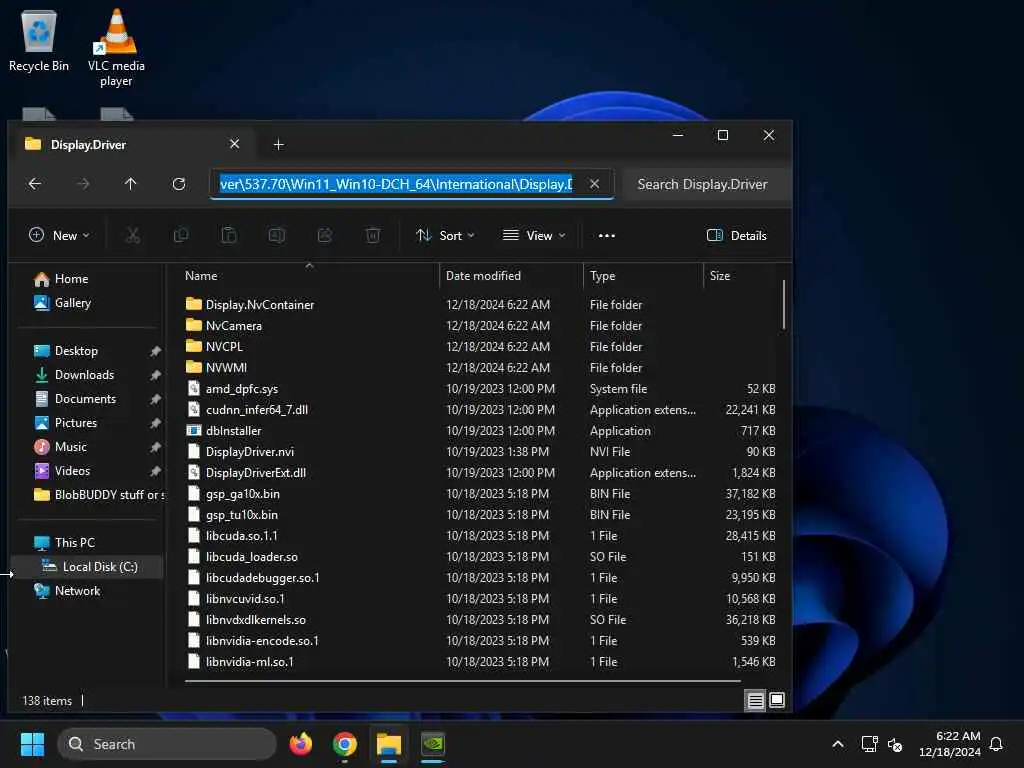Open the View layout dropdown
Viewport: 1024px width, 768px height.
click(x=534, y=236)
